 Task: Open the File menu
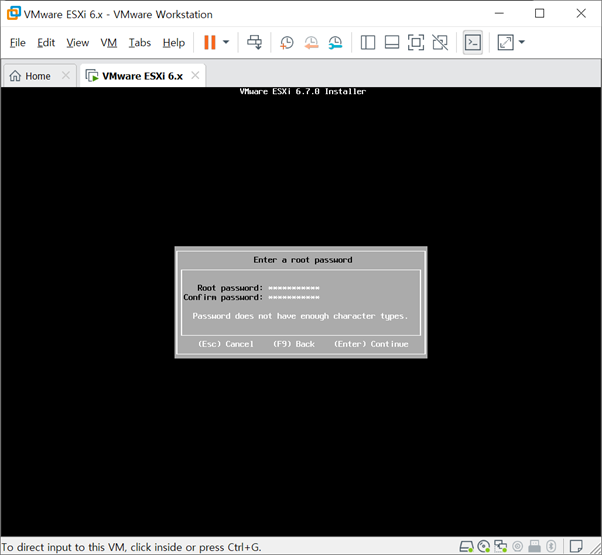point(18,43)
